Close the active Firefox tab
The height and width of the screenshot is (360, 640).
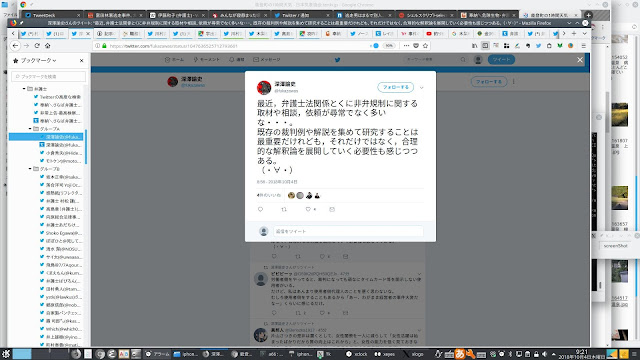[x=88, y=34]
